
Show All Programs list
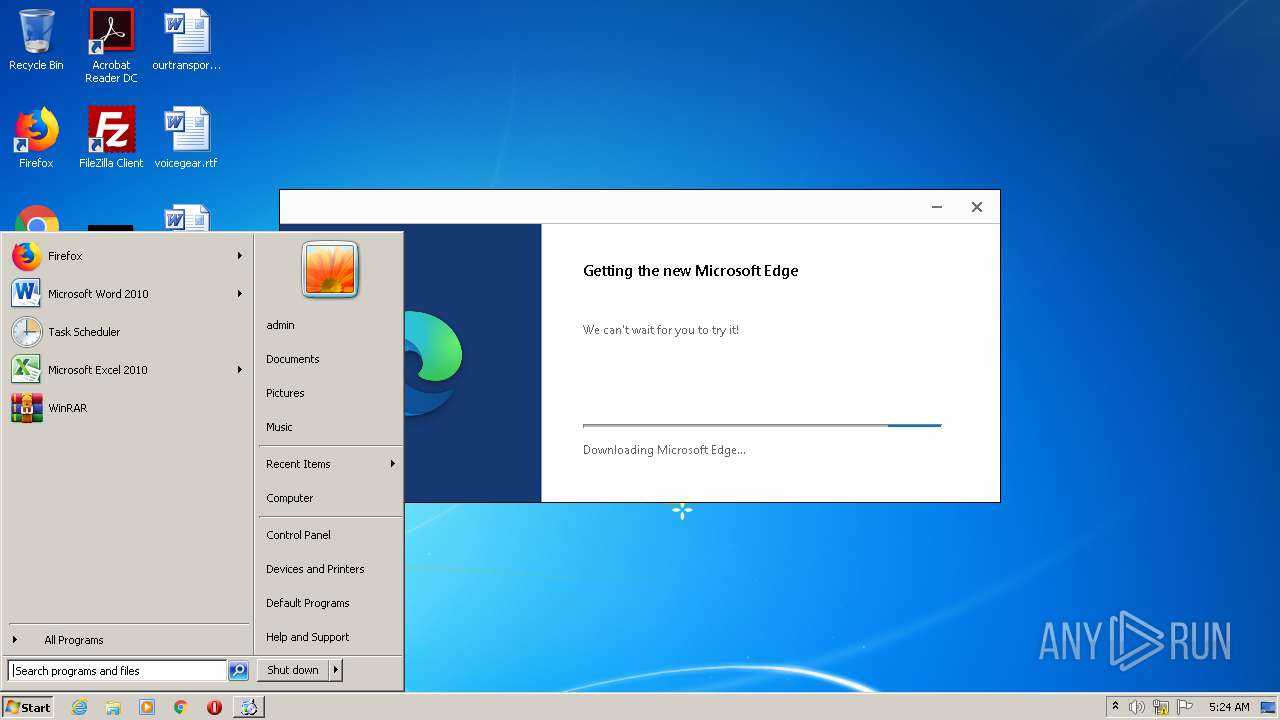127,640
